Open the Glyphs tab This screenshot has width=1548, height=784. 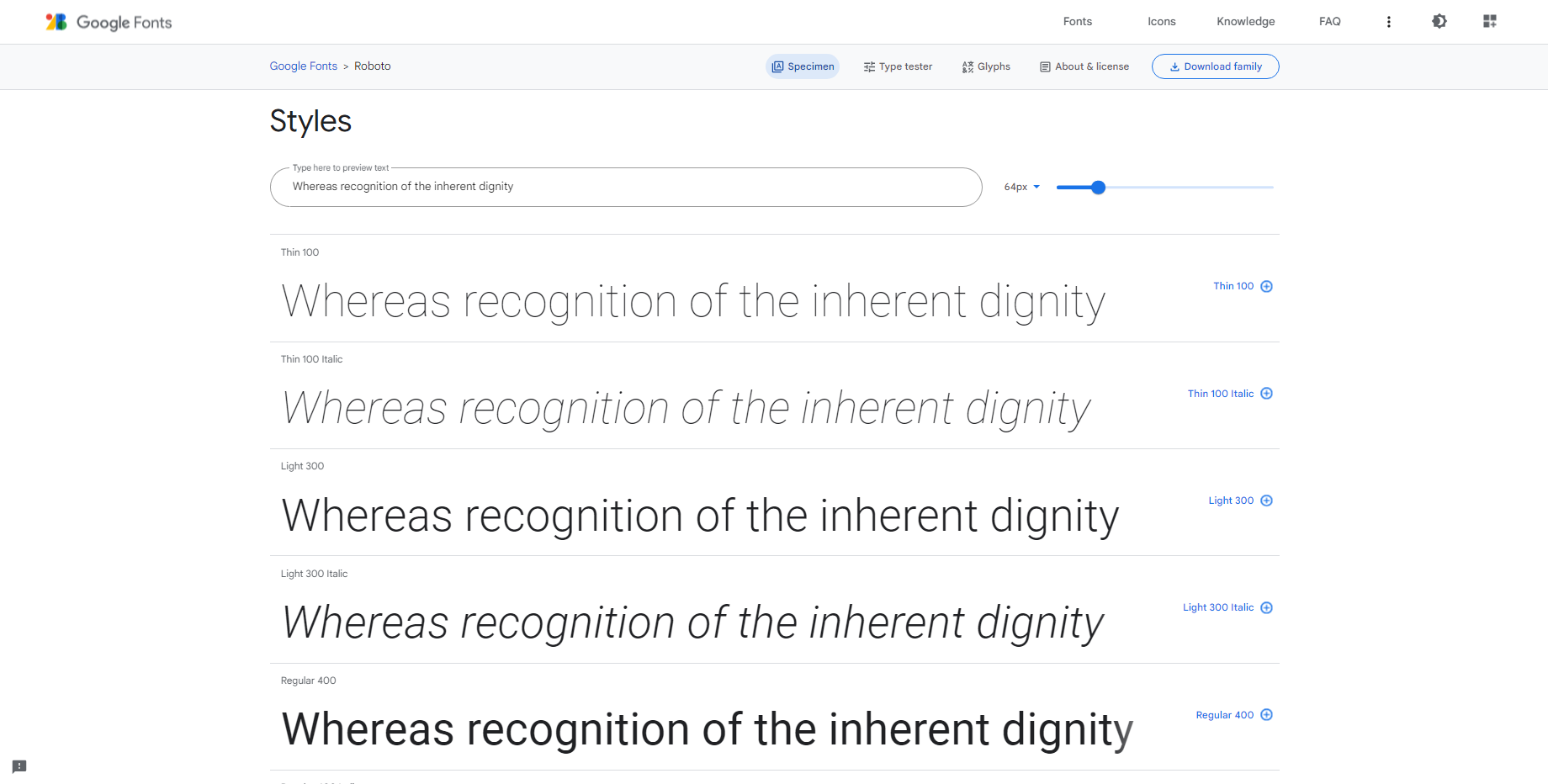pos(986,66)
